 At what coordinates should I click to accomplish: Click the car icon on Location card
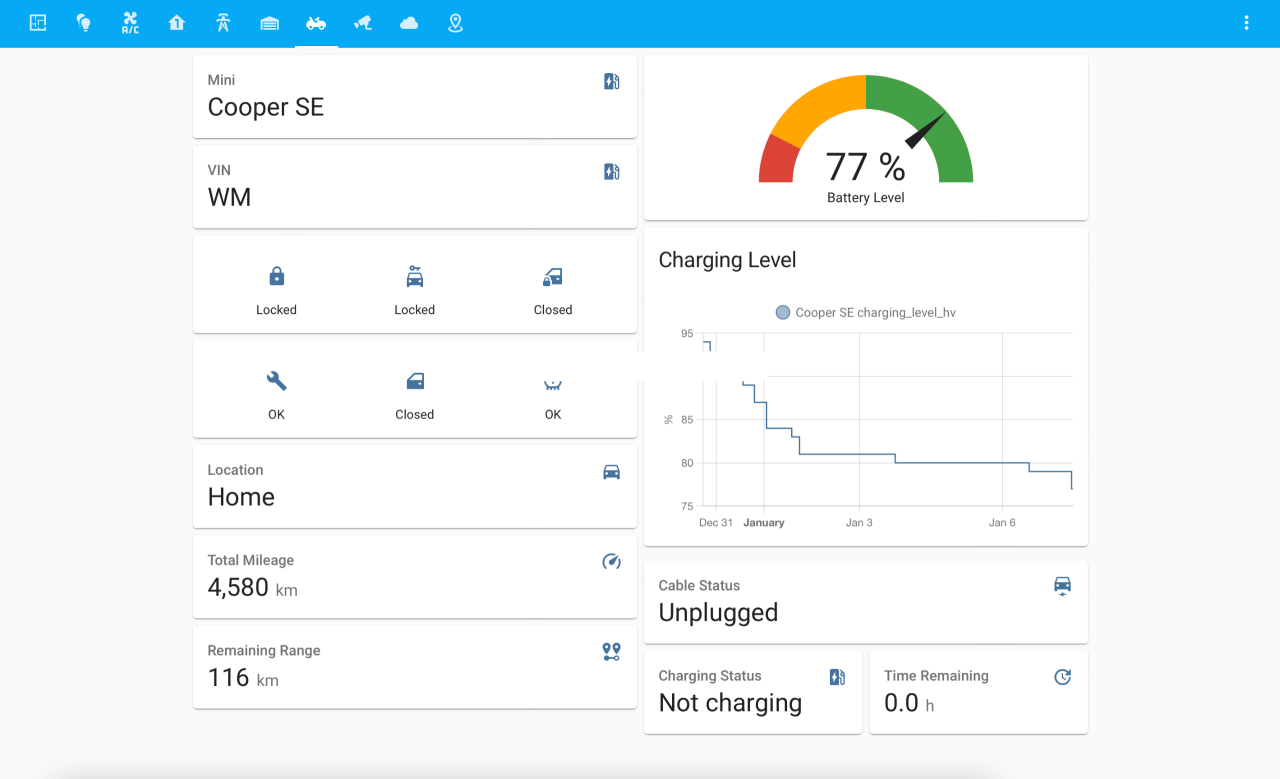click(x=612, y=472)
